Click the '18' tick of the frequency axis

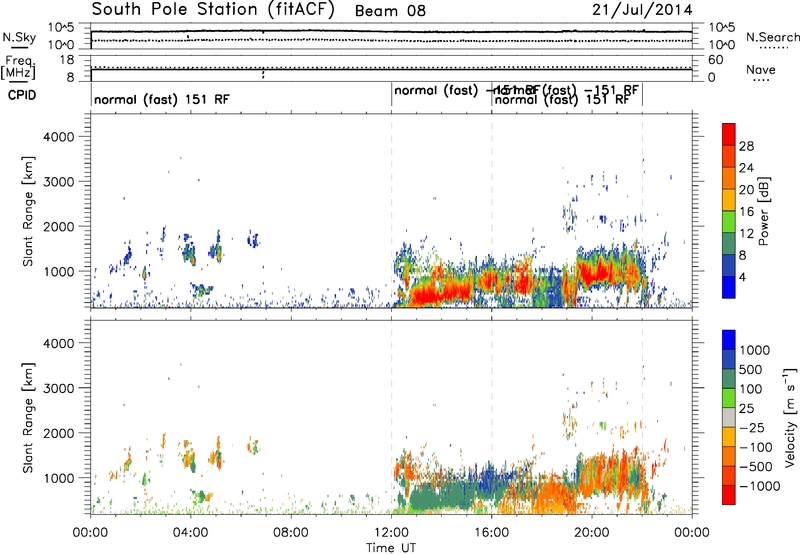click(x=67, y=60)
